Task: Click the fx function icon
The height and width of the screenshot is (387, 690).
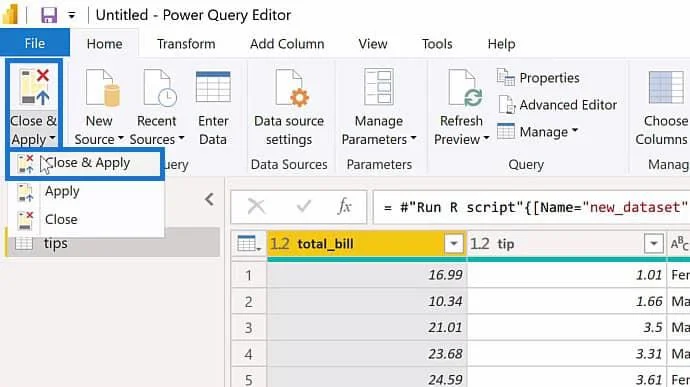Action: [344, 206]
